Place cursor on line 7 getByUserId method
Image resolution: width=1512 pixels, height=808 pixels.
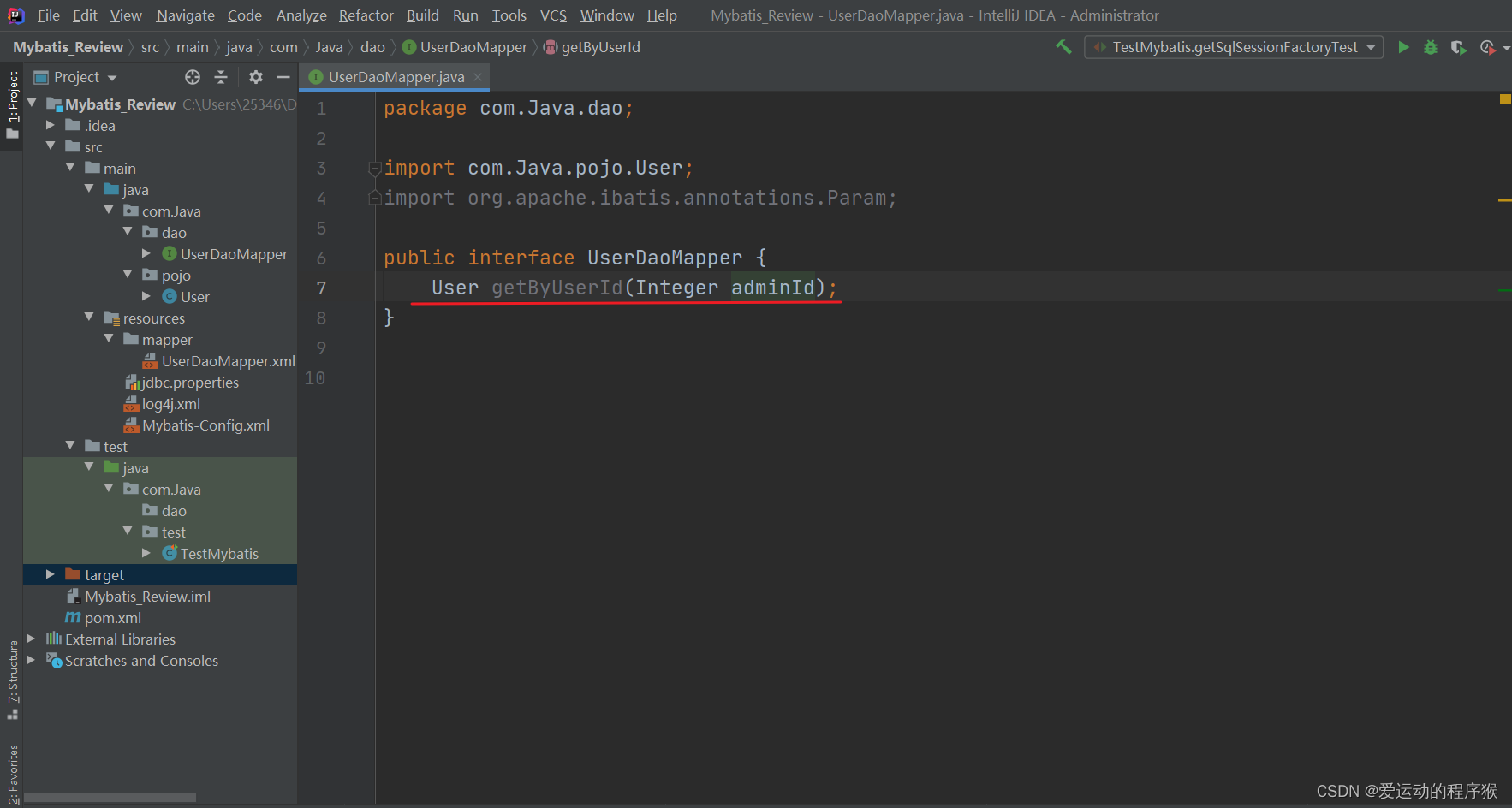coord(557,288)
